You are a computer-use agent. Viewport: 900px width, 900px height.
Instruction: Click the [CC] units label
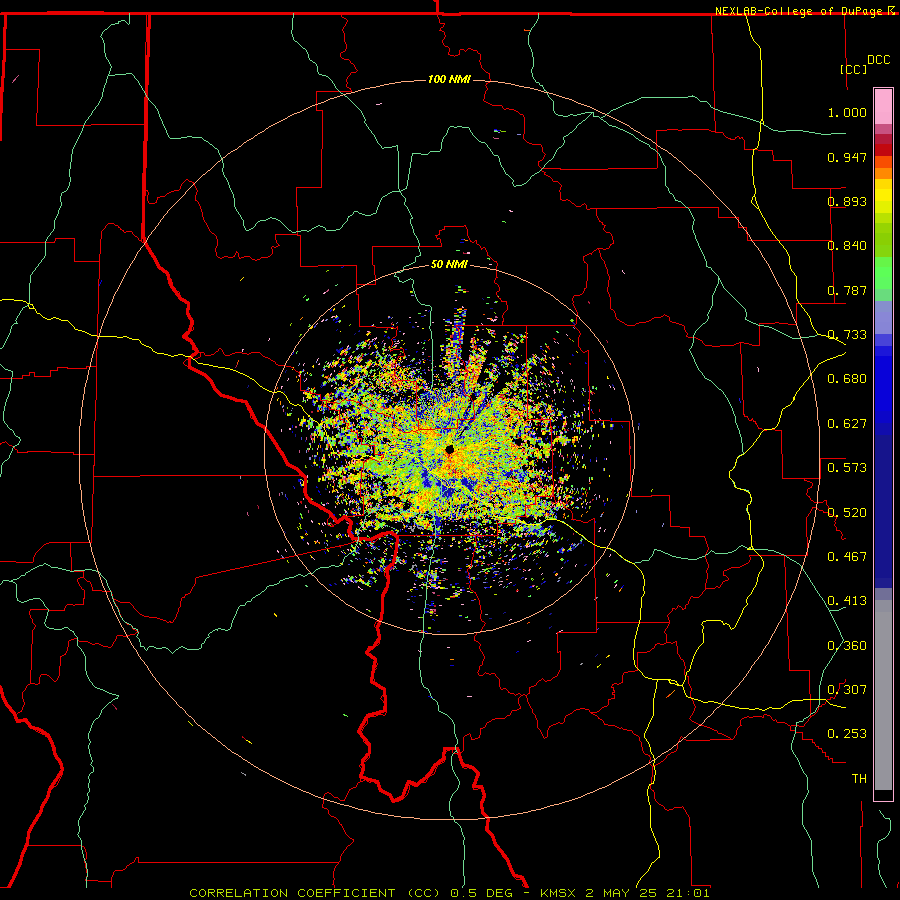pyautogui.click(x=854, y=69)
